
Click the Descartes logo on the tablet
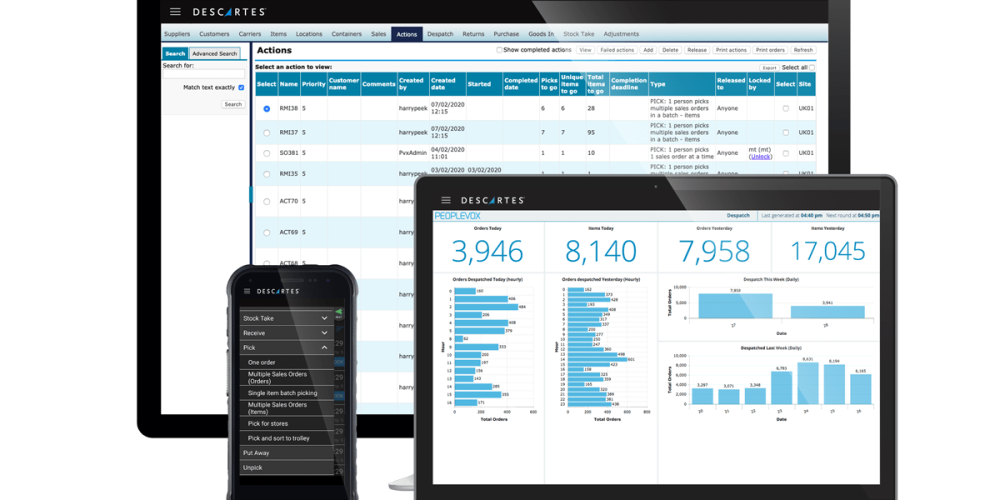pos(492,200)
